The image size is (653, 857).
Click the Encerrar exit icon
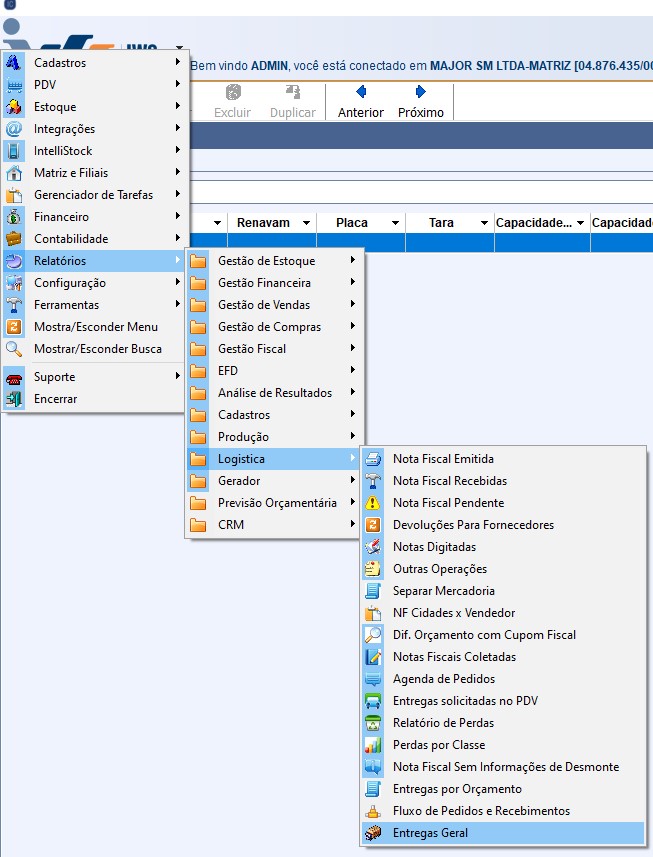(x=14, y=399)
